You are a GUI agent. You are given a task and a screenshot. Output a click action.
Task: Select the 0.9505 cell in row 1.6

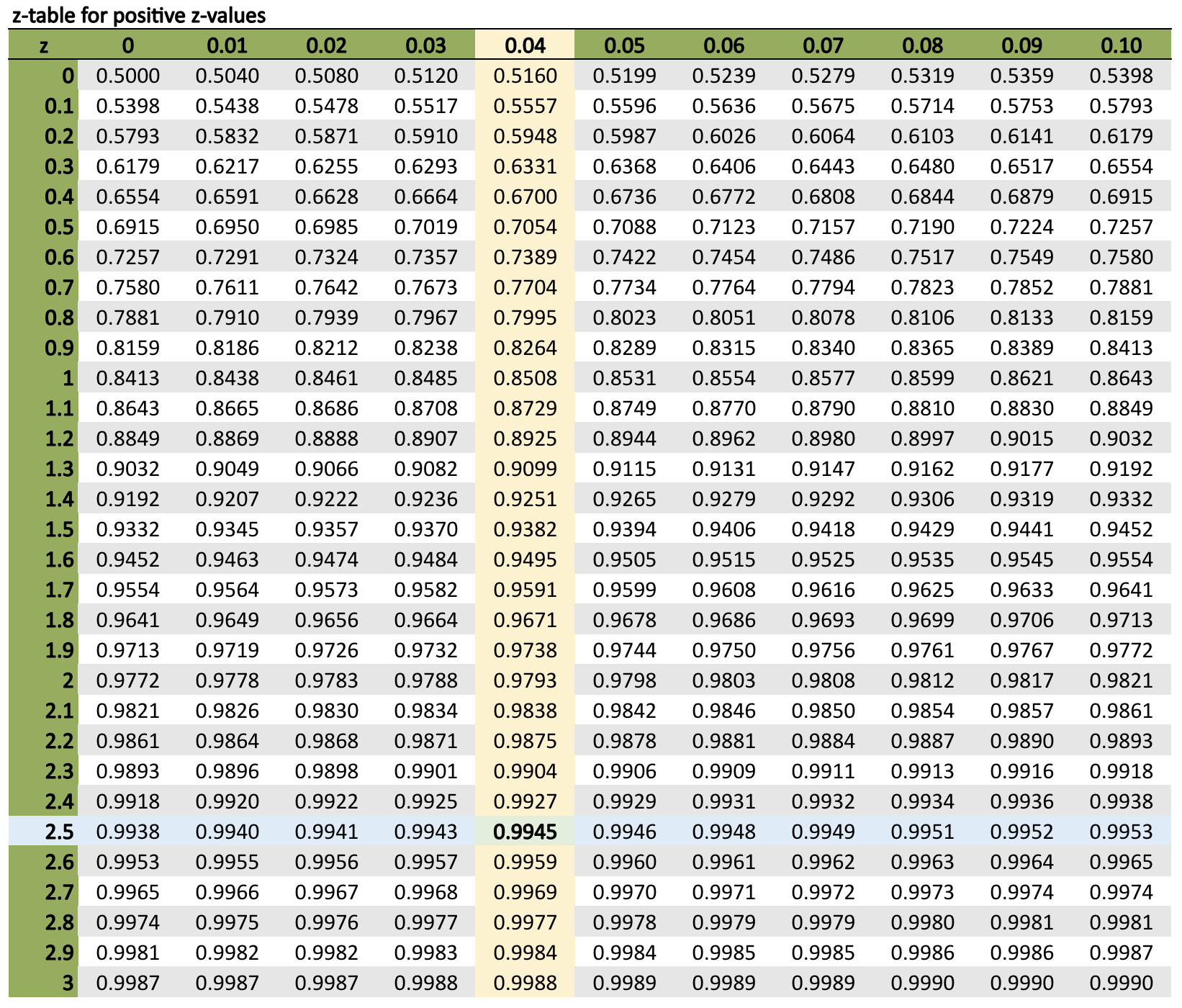tap(624, 559)
